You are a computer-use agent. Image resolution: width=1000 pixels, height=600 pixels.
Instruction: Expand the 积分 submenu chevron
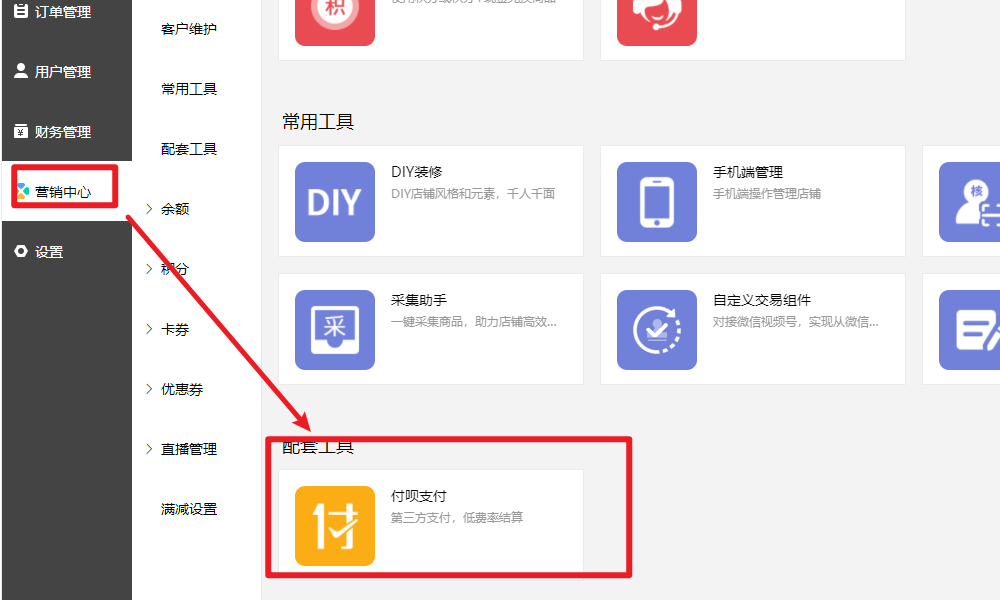tap(149, 269)
